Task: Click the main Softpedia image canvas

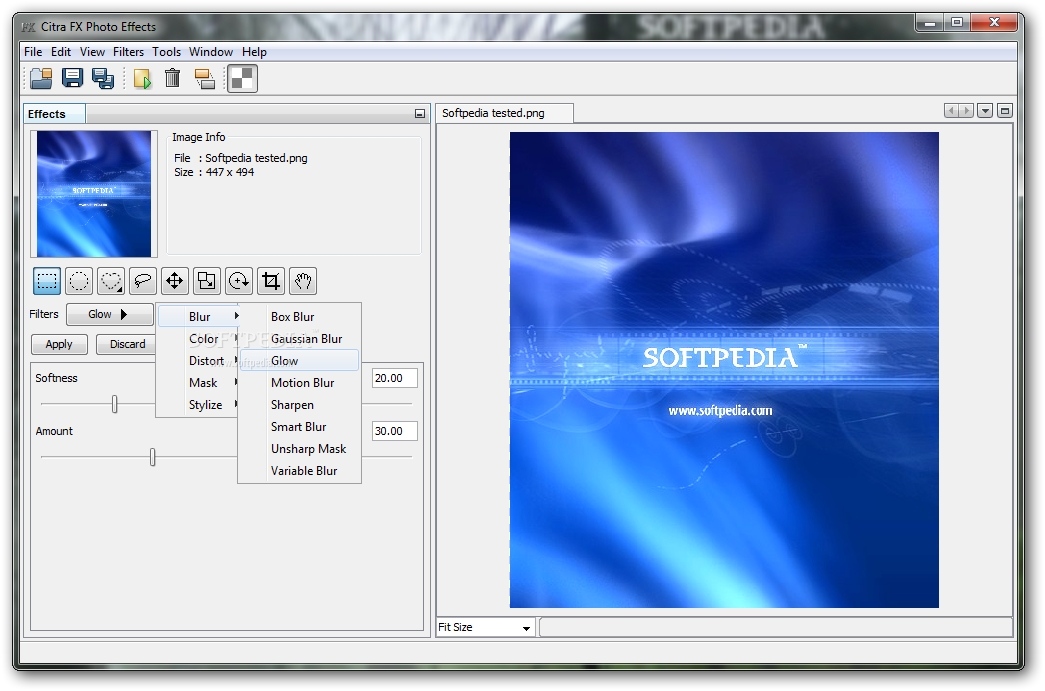Action: click(724, 370)
